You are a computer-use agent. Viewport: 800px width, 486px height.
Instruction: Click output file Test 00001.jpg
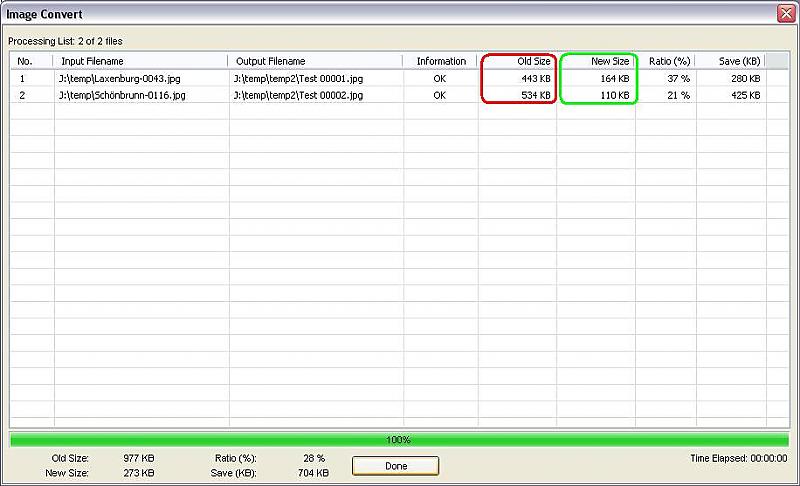tap(297, 78)
